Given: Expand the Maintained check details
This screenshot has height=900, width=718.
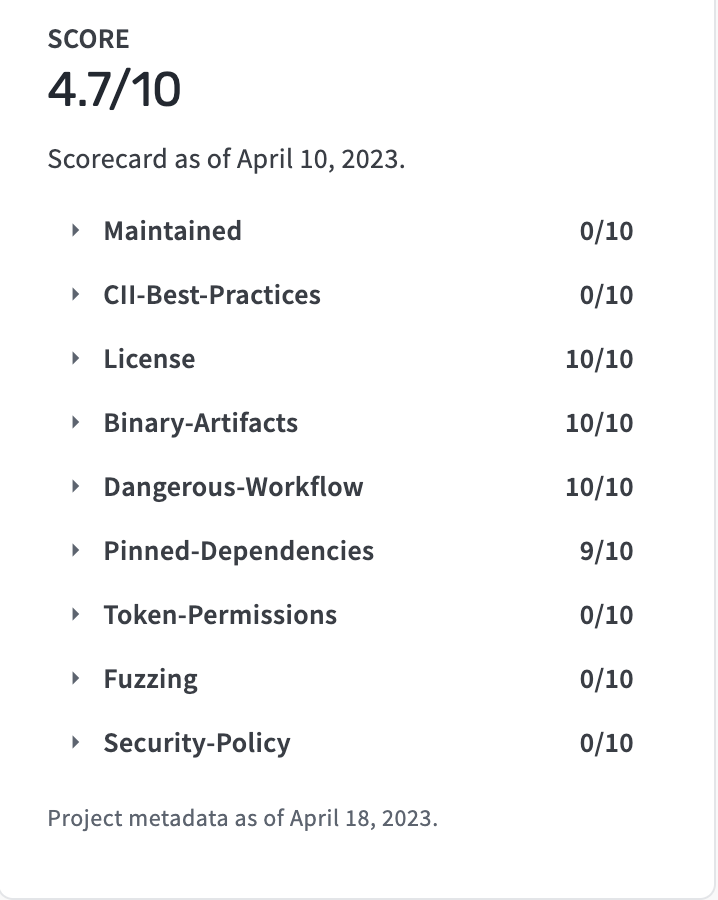Looking at the screenshot, I should coord(75,231).
